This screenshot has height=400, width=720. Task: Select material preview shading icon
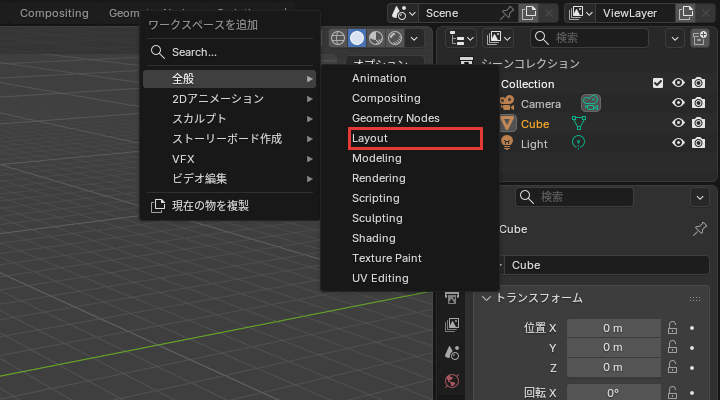pyautogui.click(x=376, y=38)
